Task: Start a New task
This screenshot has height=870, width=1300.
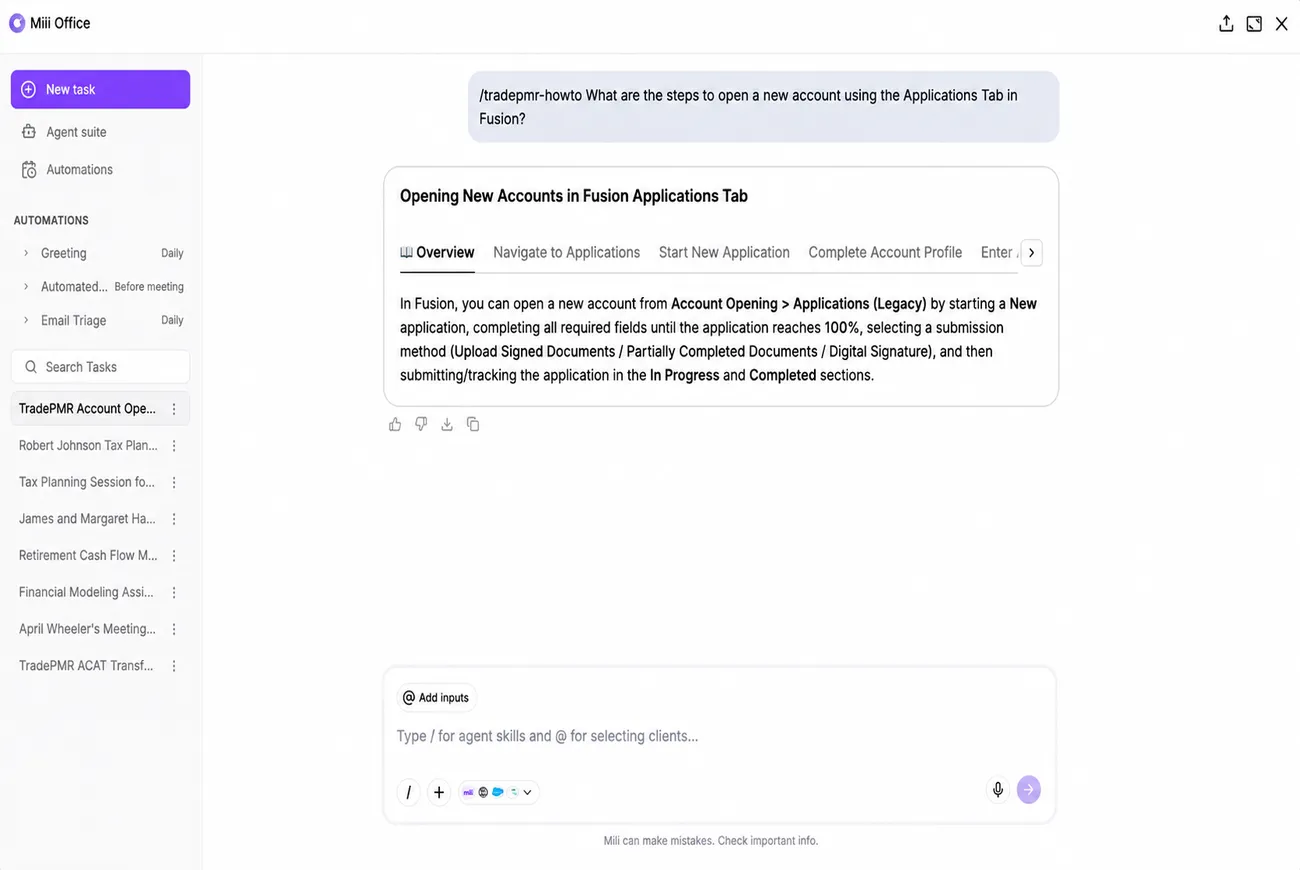Action: (x=100, y=89)
